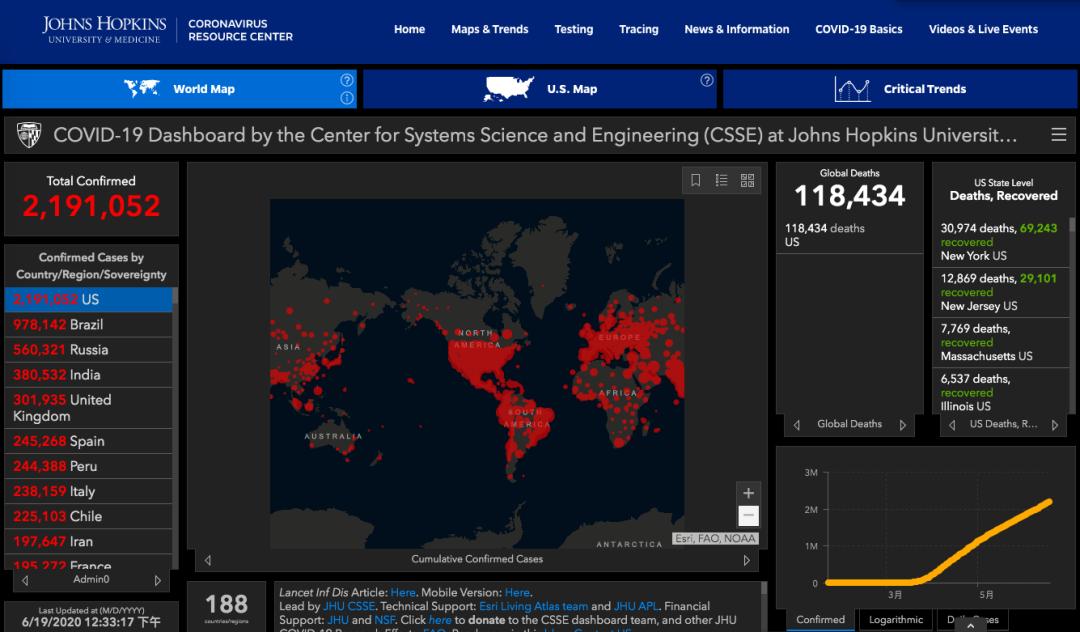Switch to the Logarithmic chart tab
1080x632 pixels.
point(895,620)
